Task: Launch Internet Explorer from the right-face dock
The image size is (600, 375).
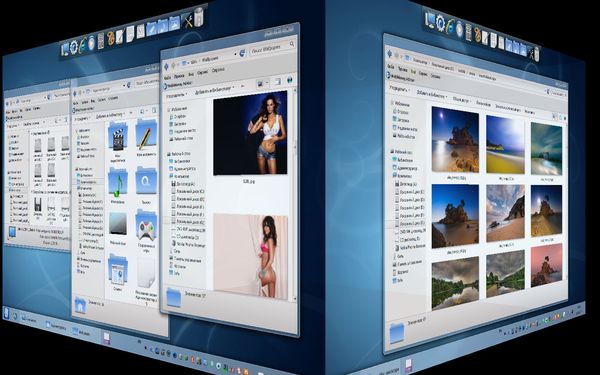Action: (450, 26)
